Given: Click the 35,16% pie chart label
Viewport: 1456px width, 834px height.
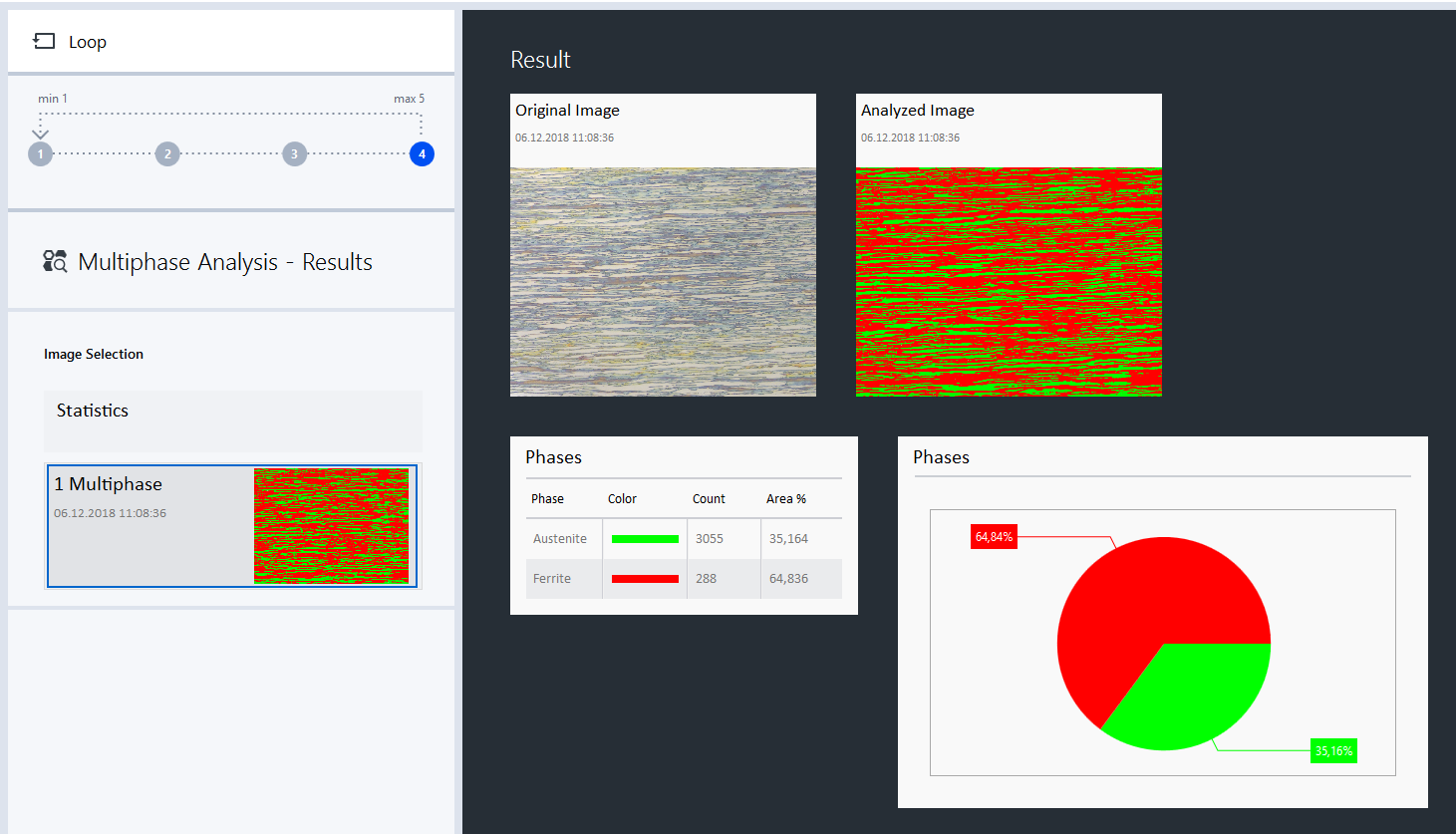Looking at the screenshot, I should [x=1334, y=750].
